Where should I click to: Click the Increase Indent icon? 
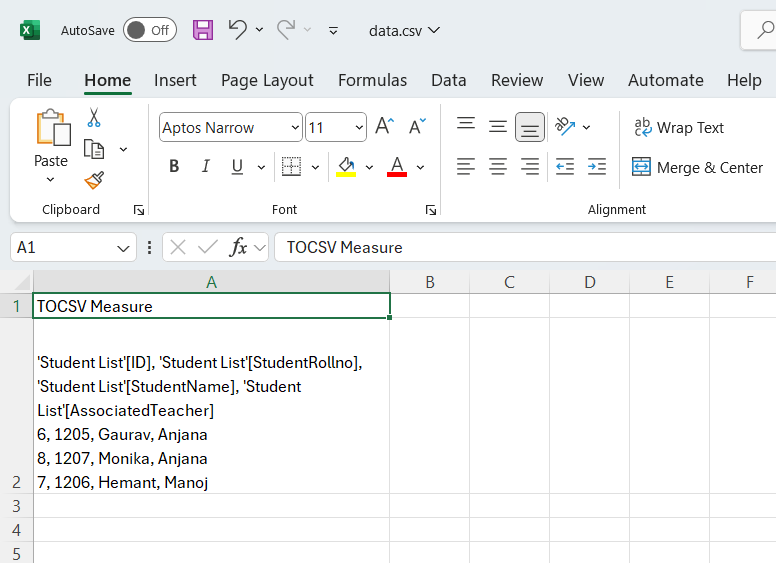597,167
